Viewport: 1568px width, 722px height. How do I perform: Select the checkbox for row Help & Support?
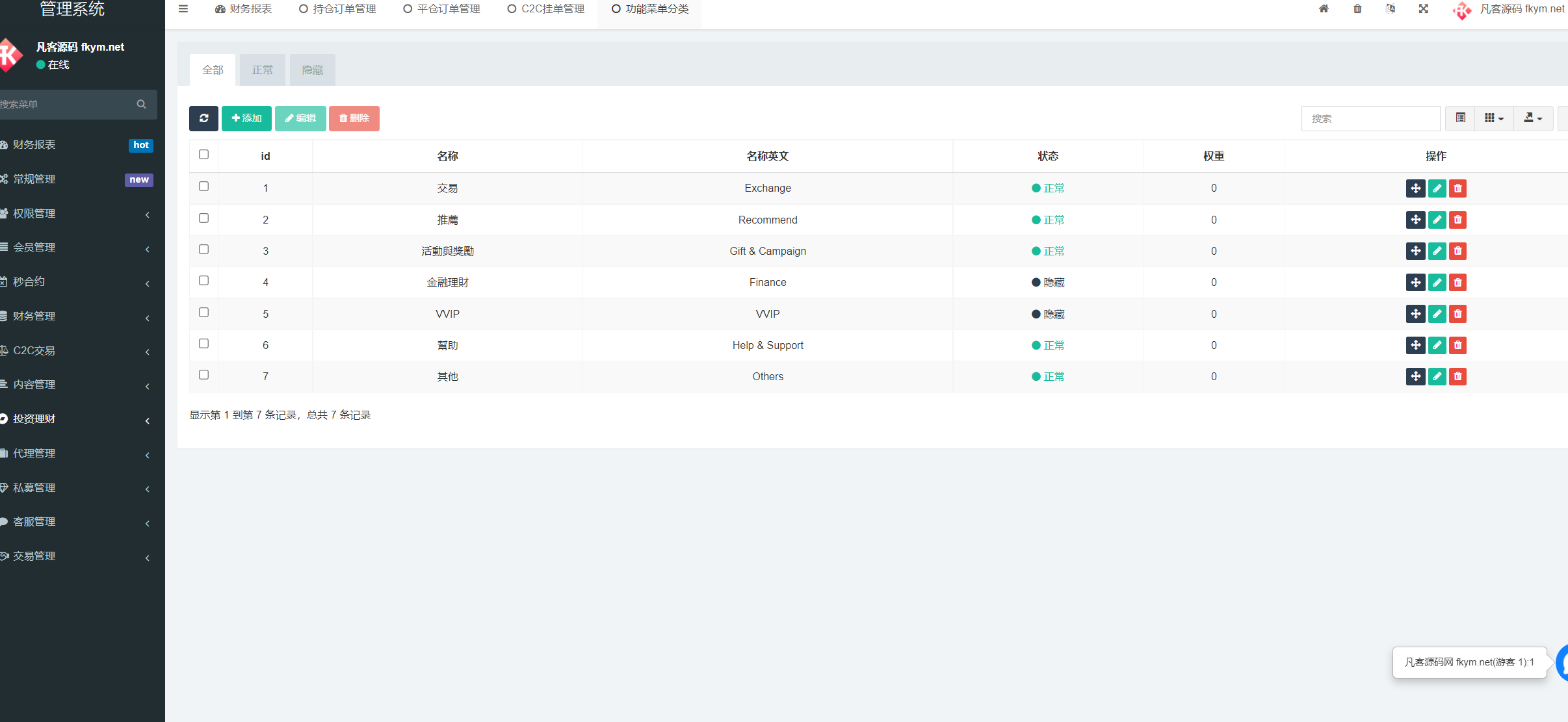[203, 343]
